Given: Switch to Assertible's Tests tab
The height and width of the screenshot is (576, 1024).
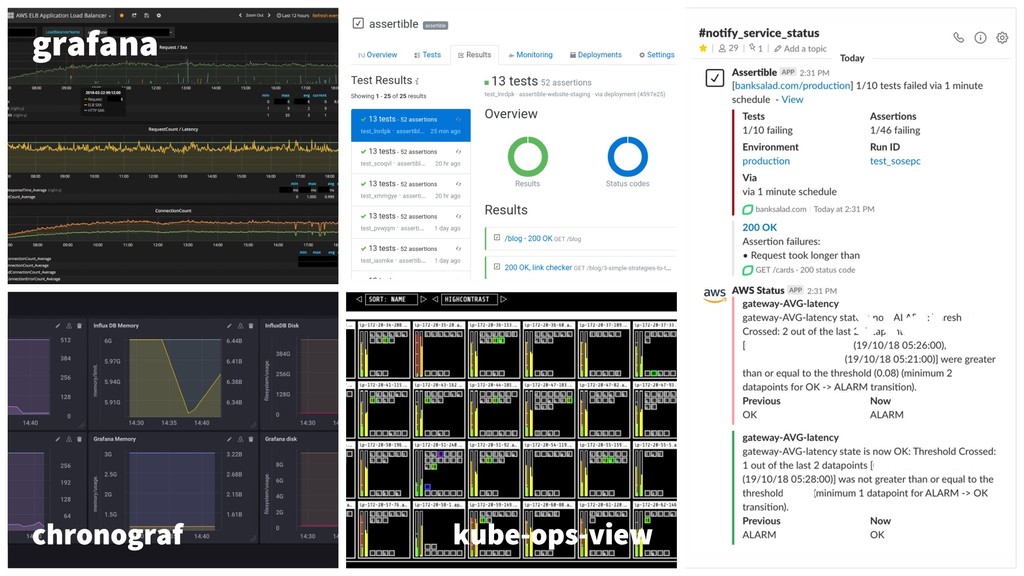Looking at the screenshot, I should [427, 55].
